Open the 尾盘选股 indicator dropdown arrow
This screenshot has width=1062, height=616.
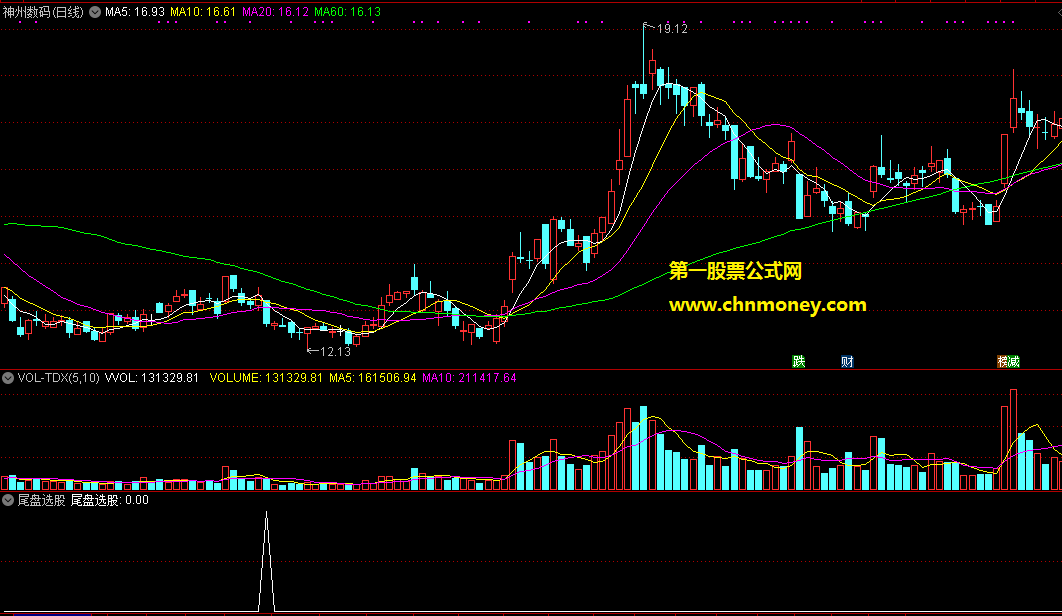(8, 500)
